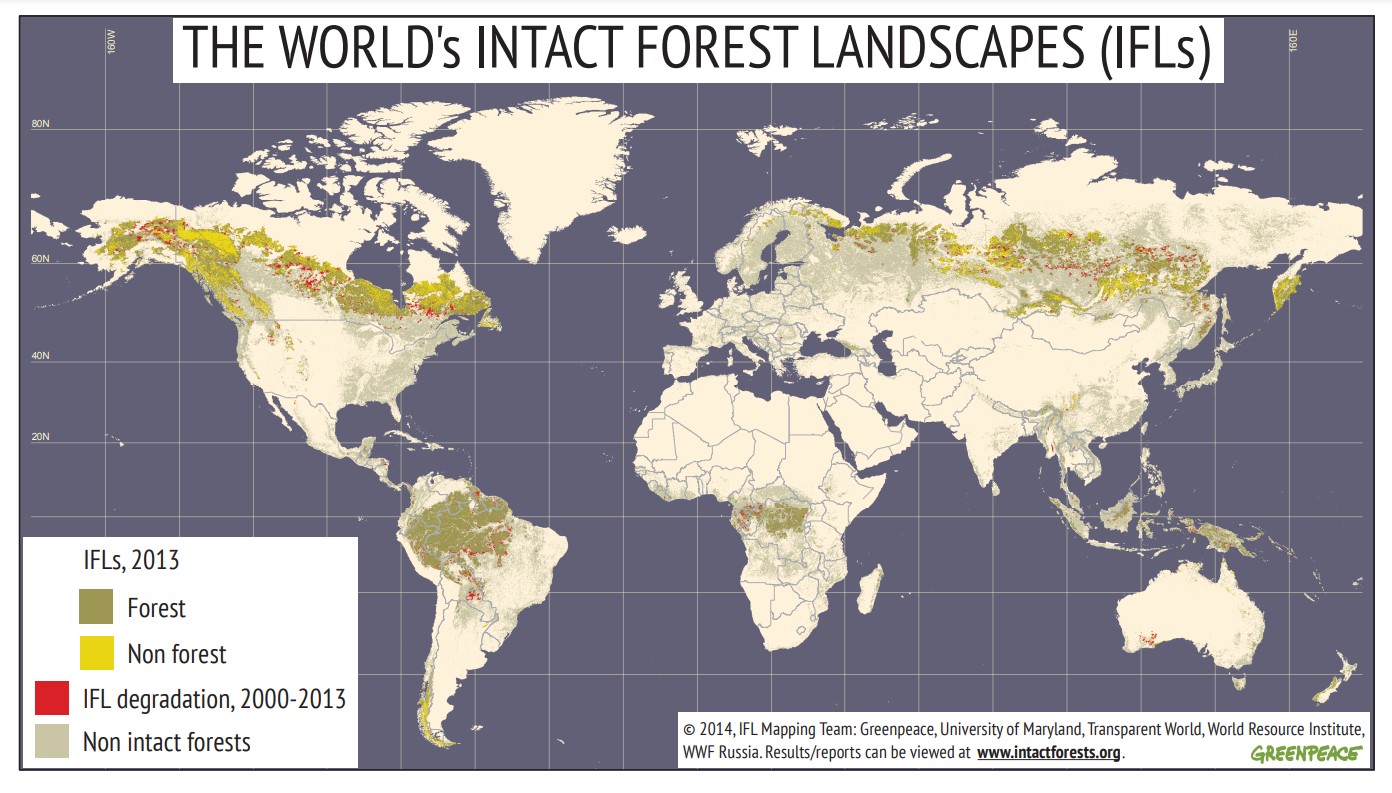Image resolution: width=1392 pixels, height=793 pixels.
Task: Click the 160E longitude label
Action: [x=1294, y=41]
